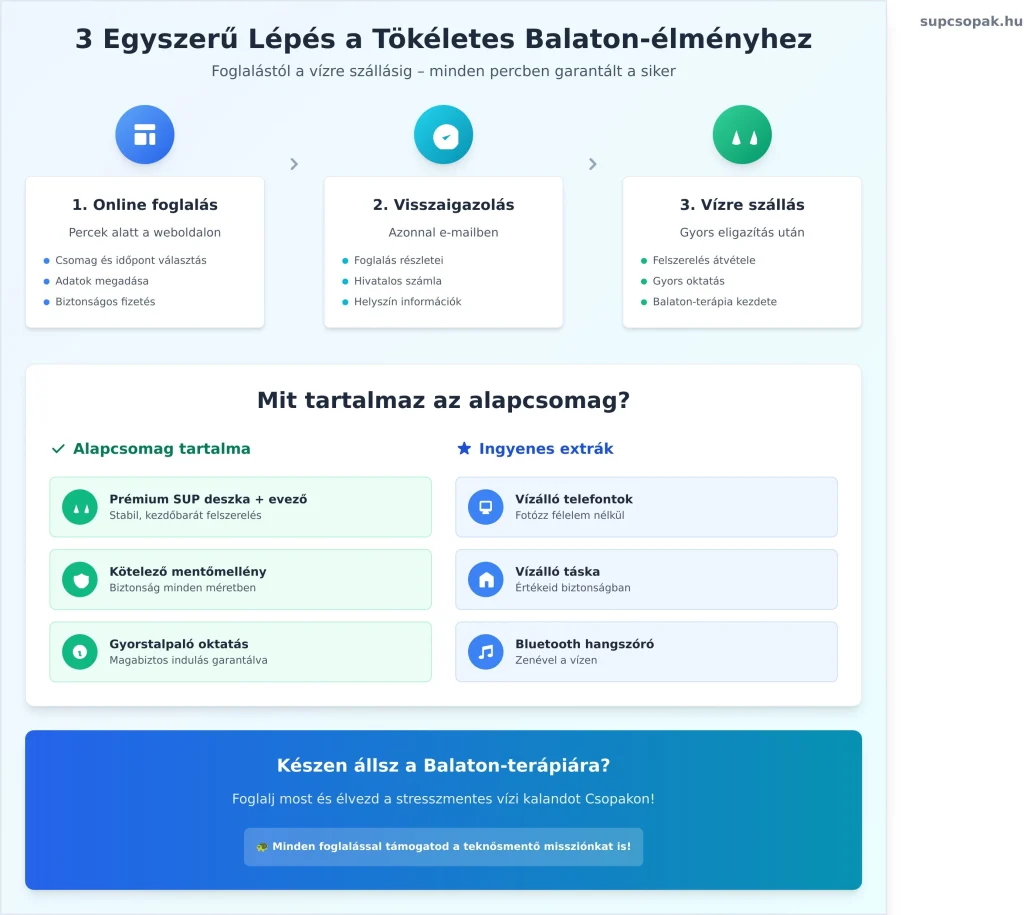Click the Vízálló telefontok blue icon
Viewport: 1024px width, 915px height.
click(x=486, y=507)
